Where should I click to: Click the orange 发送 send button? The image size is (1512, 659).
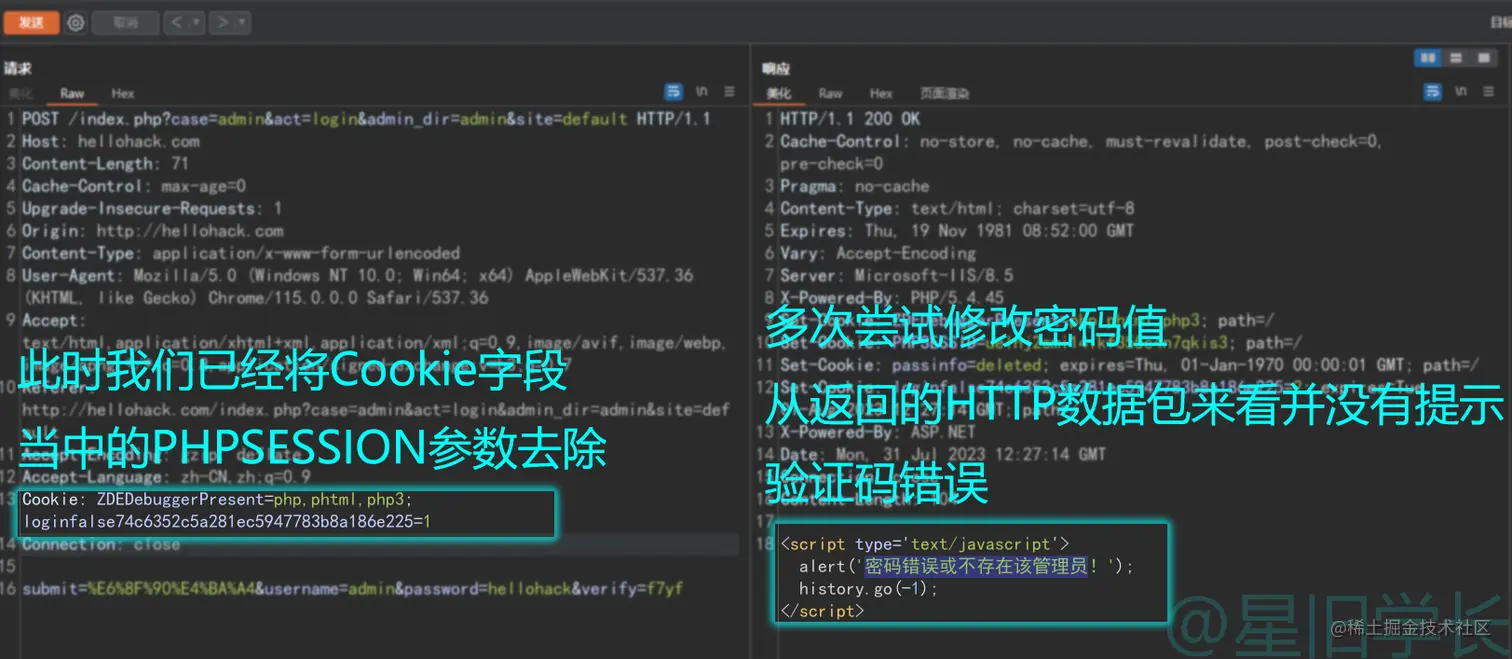pyautogui.click(x=31, y=22)
